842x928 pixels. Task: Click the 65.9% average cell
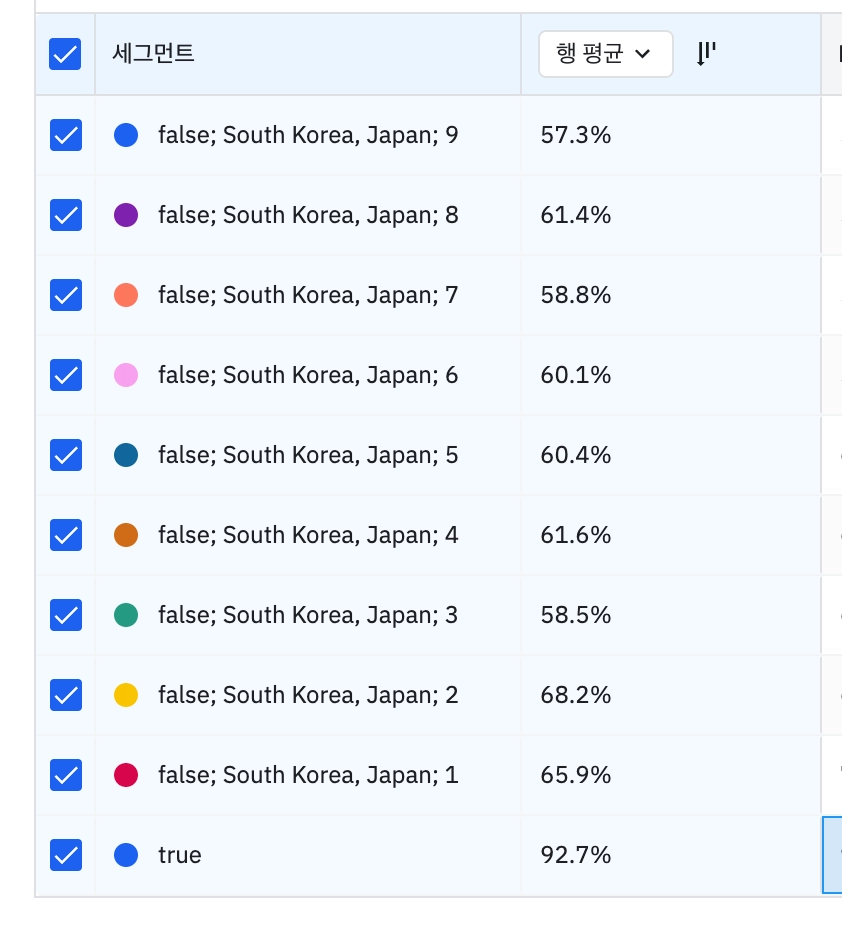point(671,775)
